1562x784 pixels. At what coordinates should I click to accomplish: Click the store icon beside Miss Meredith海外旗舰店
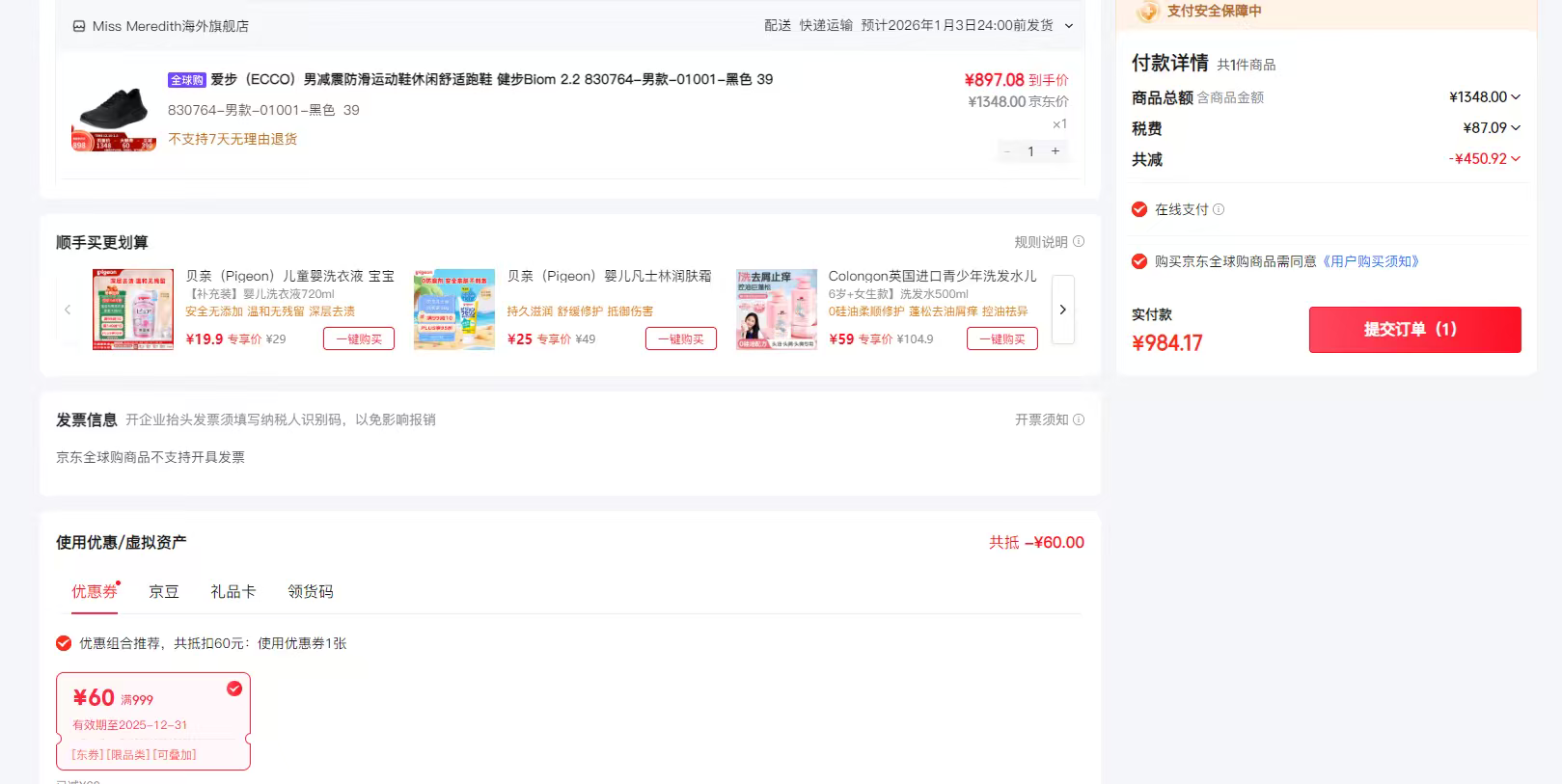(x=79, y=26)
